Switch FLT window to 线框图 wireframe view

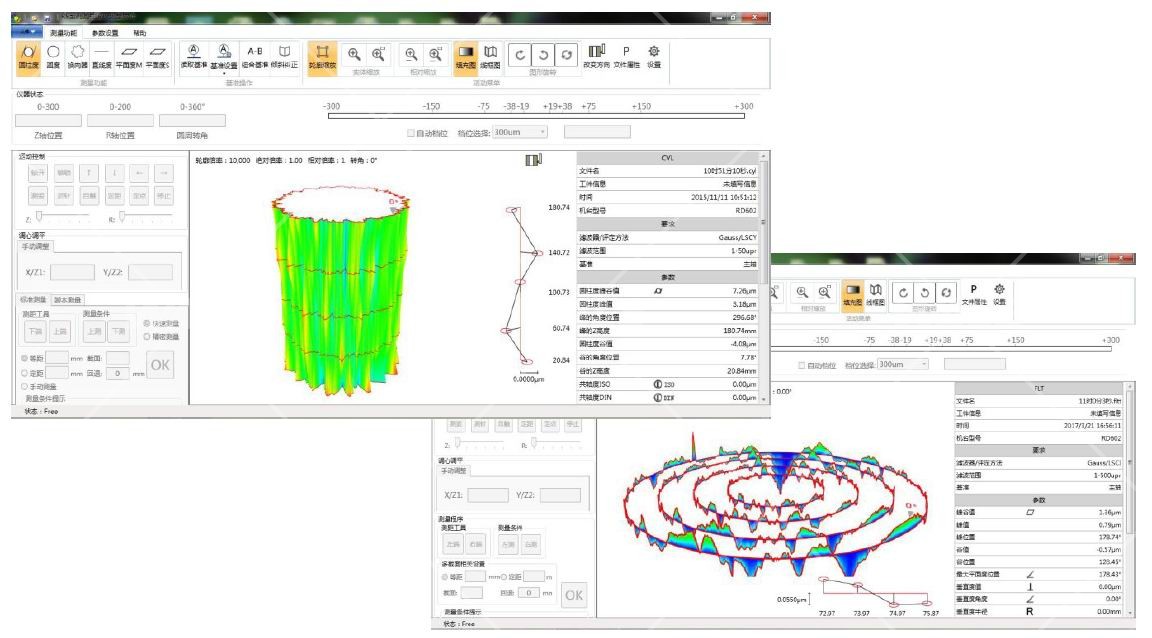point(875,294)
